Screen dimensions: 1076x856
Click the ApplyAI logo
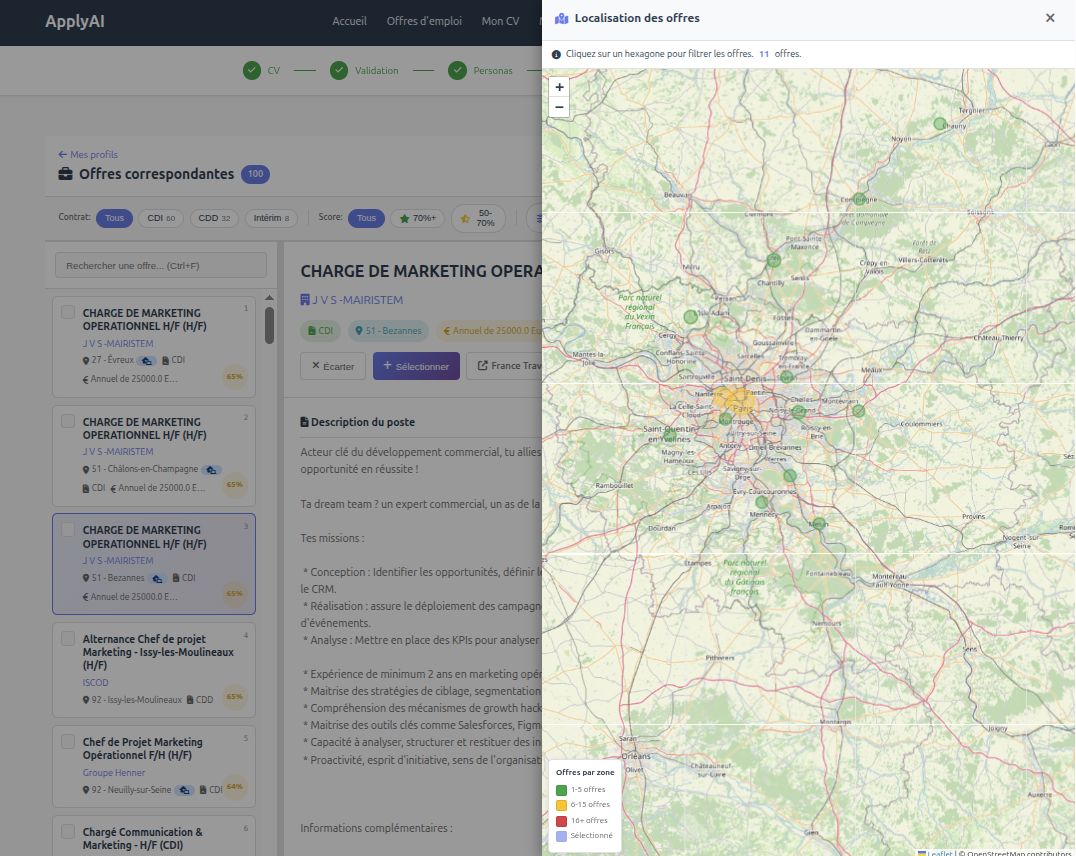74,20
